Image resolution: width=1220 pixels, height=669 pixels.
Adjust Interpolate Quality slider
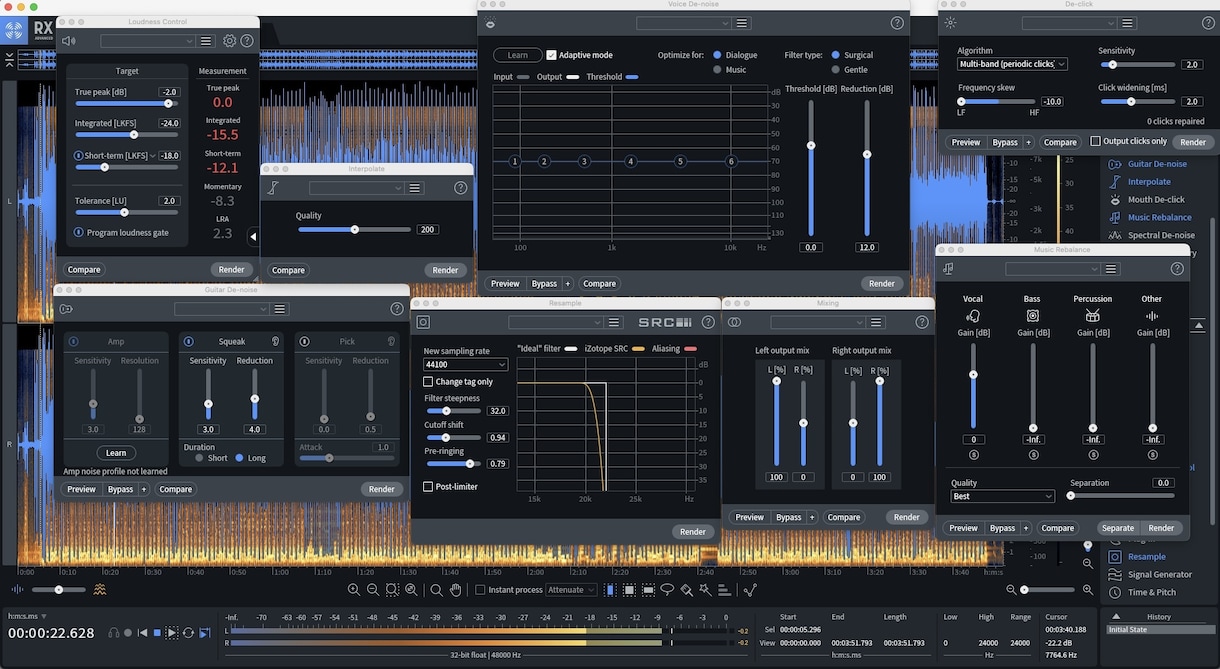tap(355, 229)
